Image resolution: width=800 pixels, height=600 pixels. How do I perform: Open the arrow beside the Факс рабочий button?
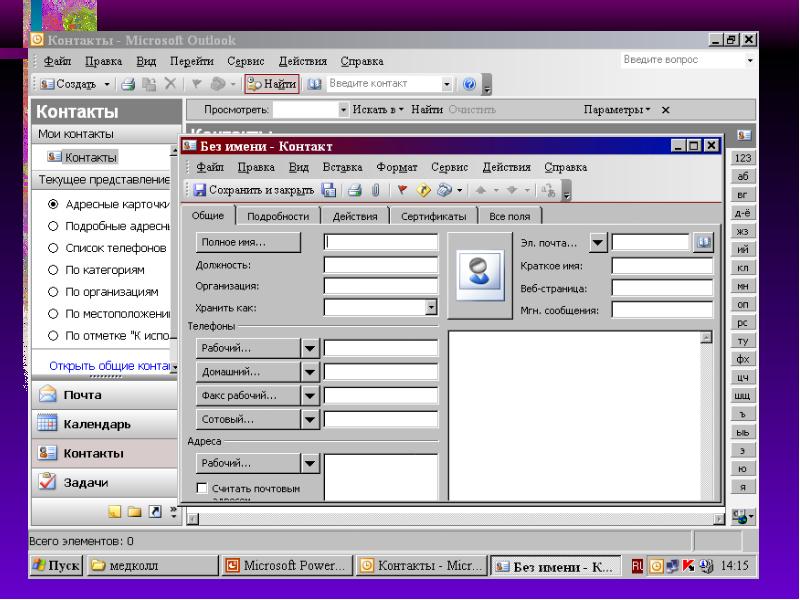[x=310, y=395]
